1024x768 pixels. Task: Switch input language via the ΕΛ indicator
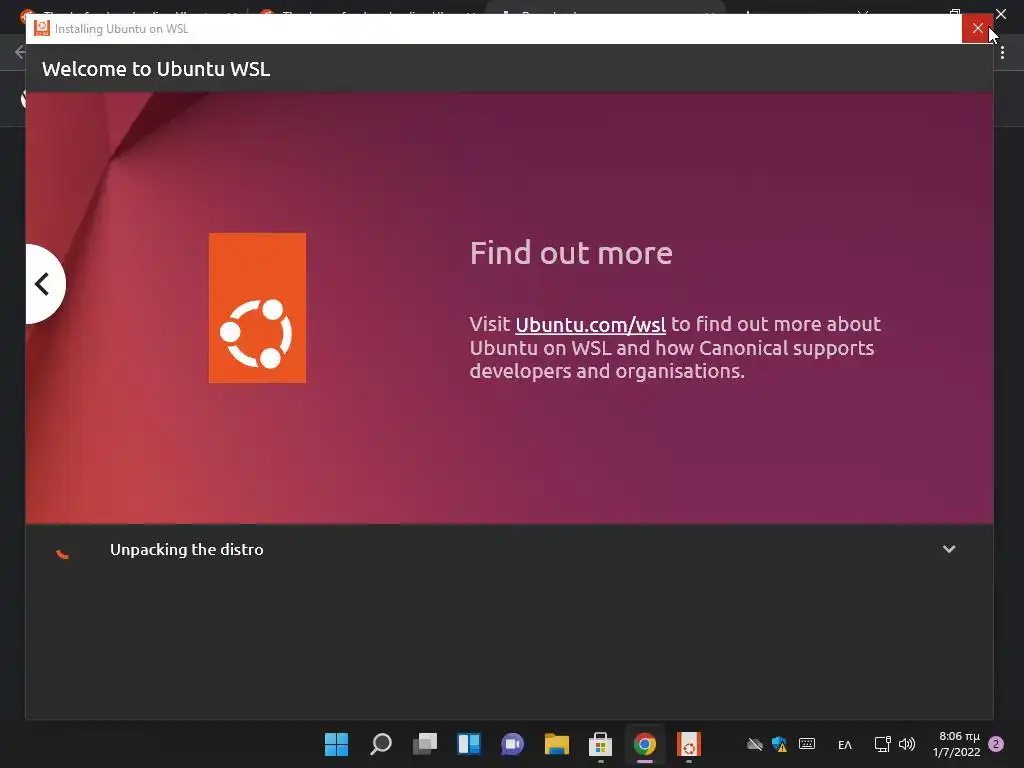[x=844, y=744]
